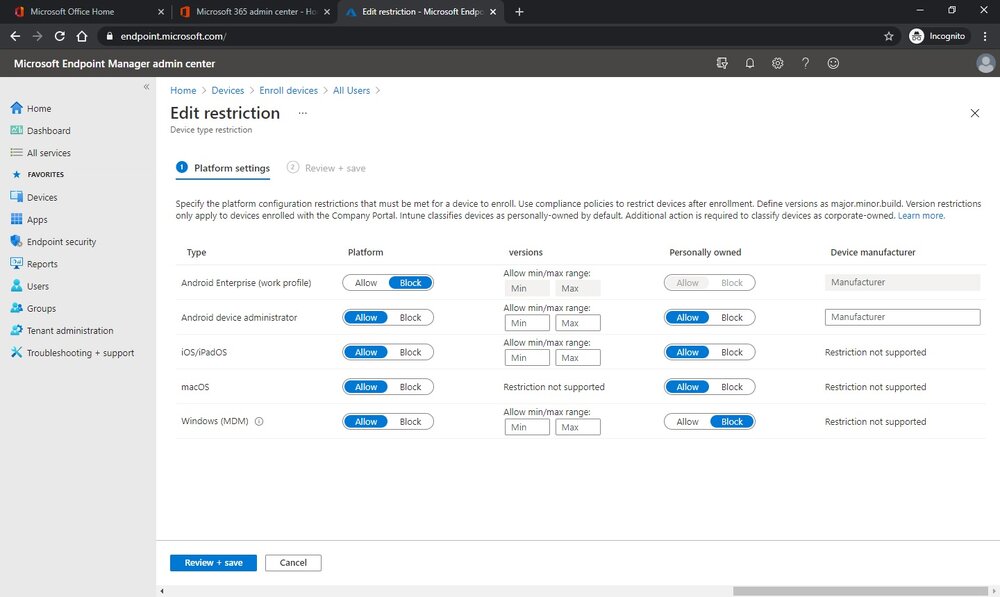Viewport: 1000px width, 597px height.
Task: Collapse the sidebar with double chevron
Action: [x=146, y=87]
